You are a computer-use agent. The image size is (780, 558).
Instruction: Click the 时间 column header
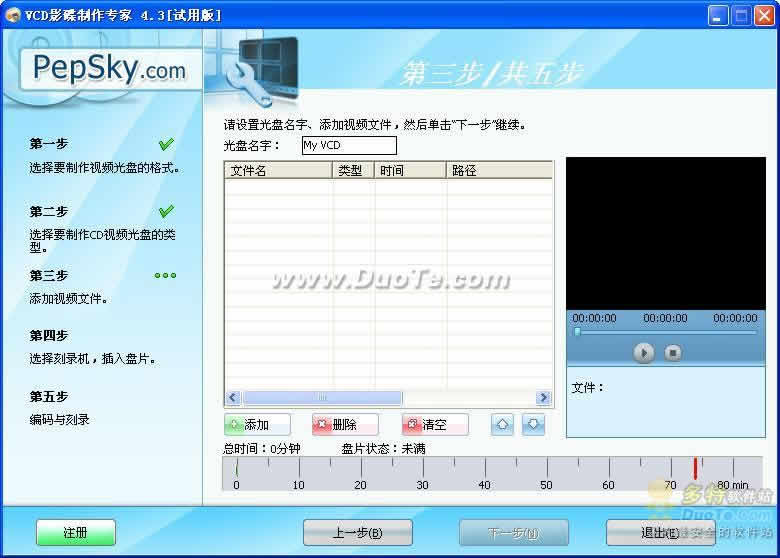click(x=410, y=171)
